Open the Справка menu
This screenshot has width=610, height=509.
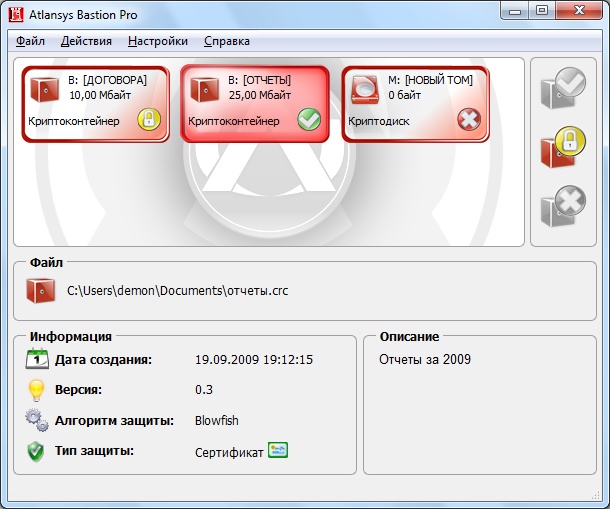click(227, 41)
